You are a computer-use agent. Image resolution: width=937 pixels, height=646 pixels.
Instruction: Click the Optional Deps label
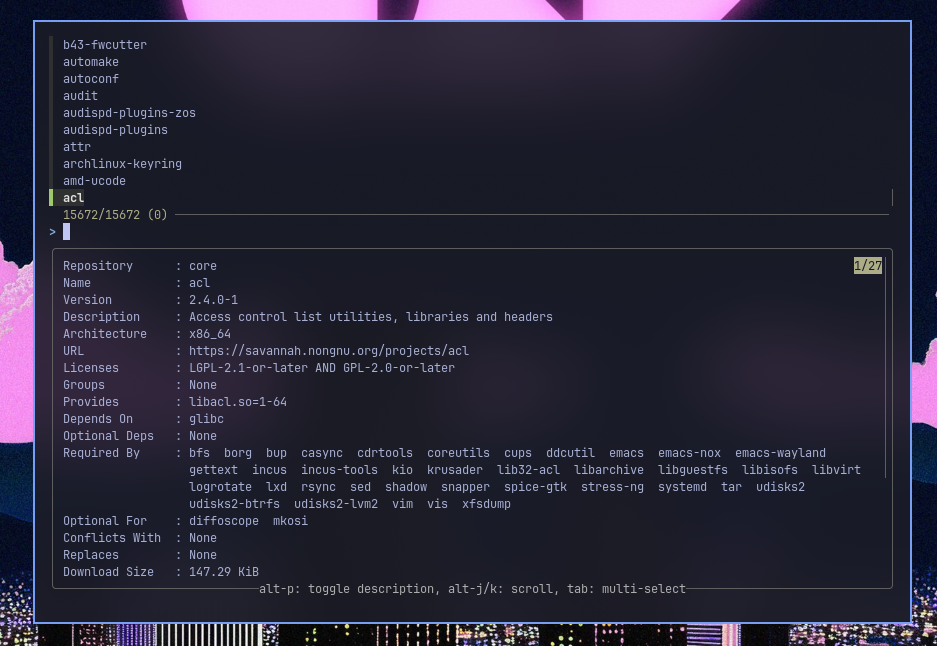tap(108, 436)
